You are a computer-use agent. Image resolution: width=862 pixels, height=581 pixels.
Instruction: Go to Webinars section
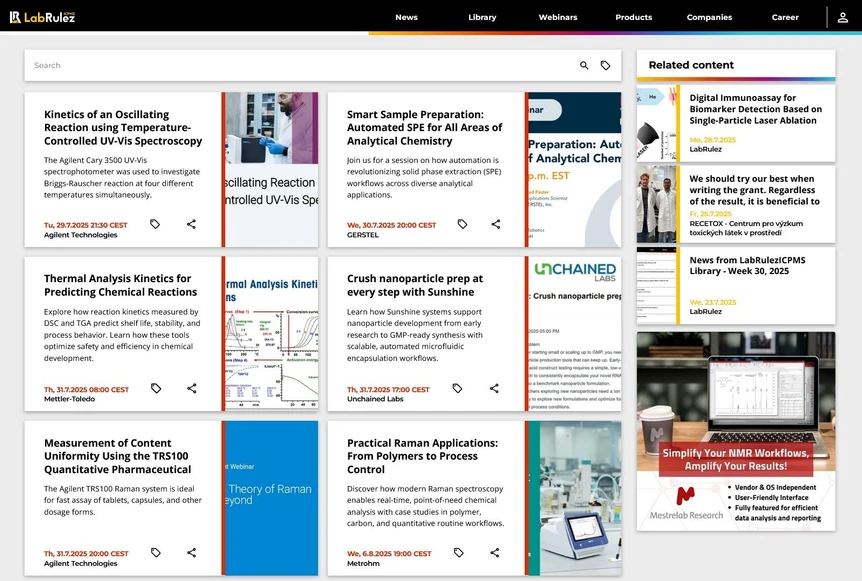[x=557, y=17]
